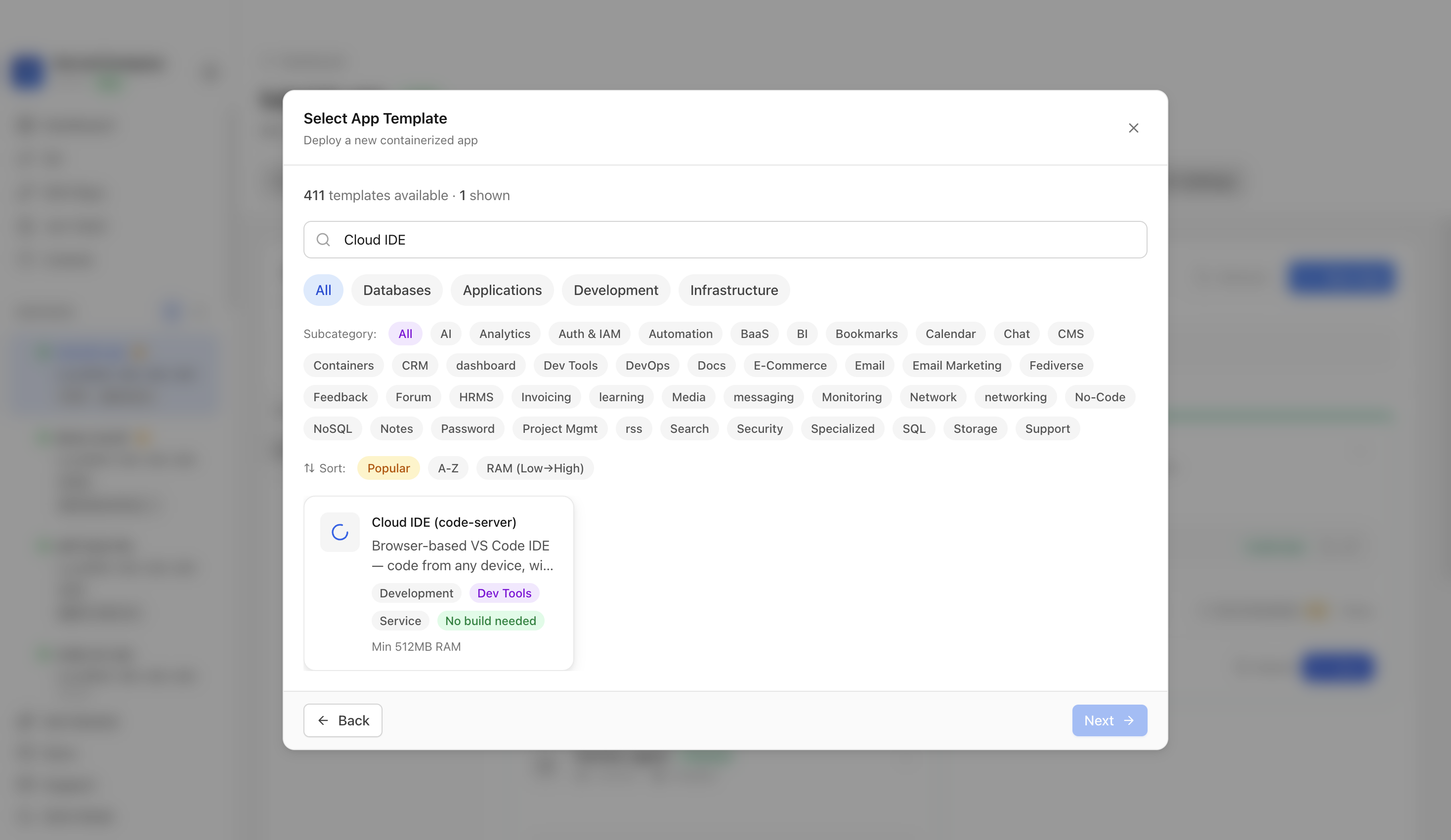Click the Back button
Image resolution: width=1451 pixels, height=840 pixels.
(342, 721)
